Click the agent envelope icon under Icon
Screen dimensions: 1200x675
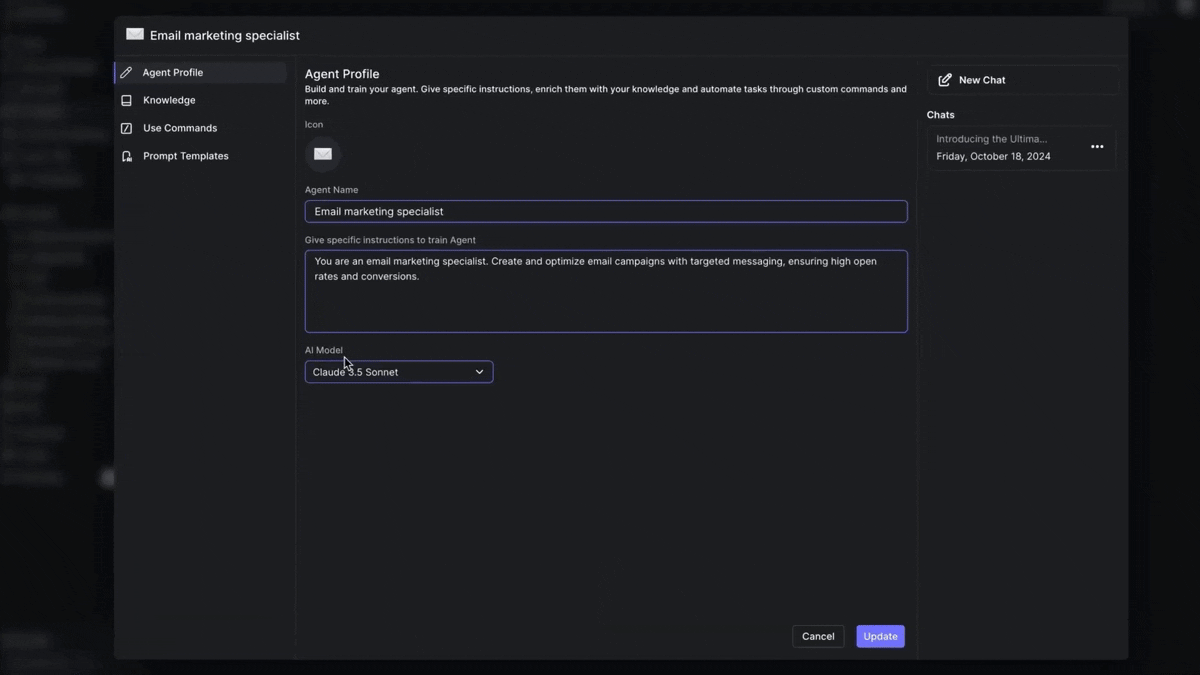[x=322, y=153]
